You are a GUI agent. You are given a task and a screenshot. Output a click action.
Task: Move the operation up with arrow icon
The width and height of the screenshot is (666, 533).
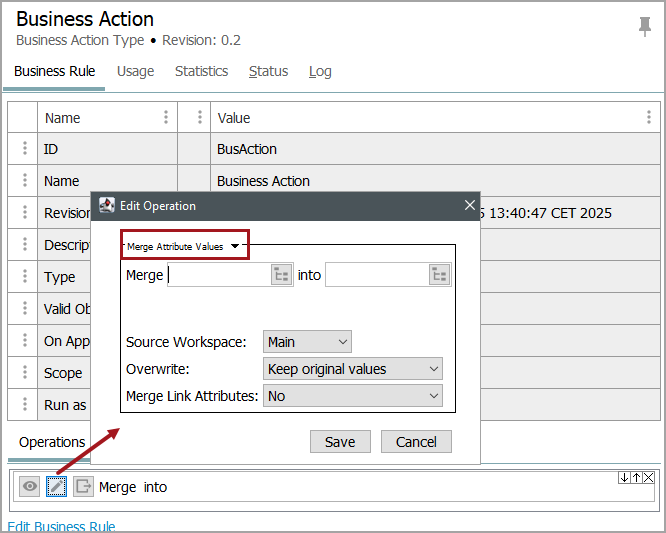pyautogui.click(x=636, y=478)
